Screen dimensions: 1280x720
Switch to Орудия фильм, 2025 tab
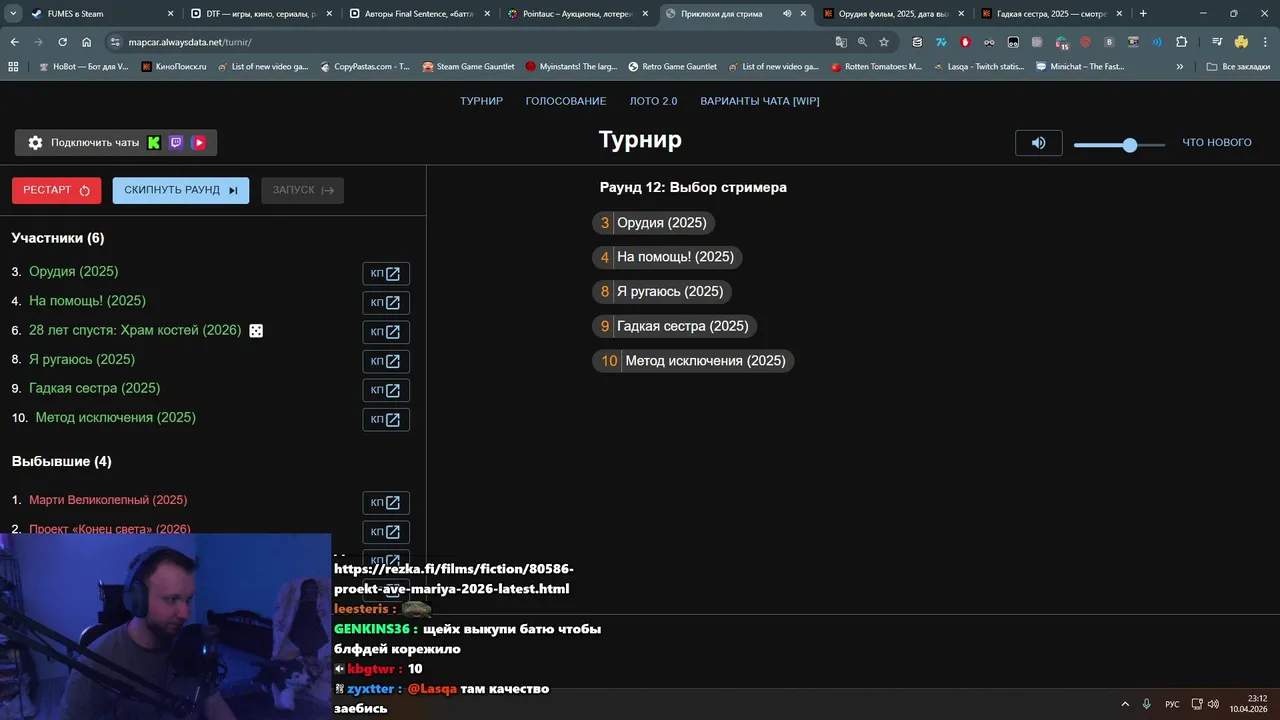coord(892,14)
